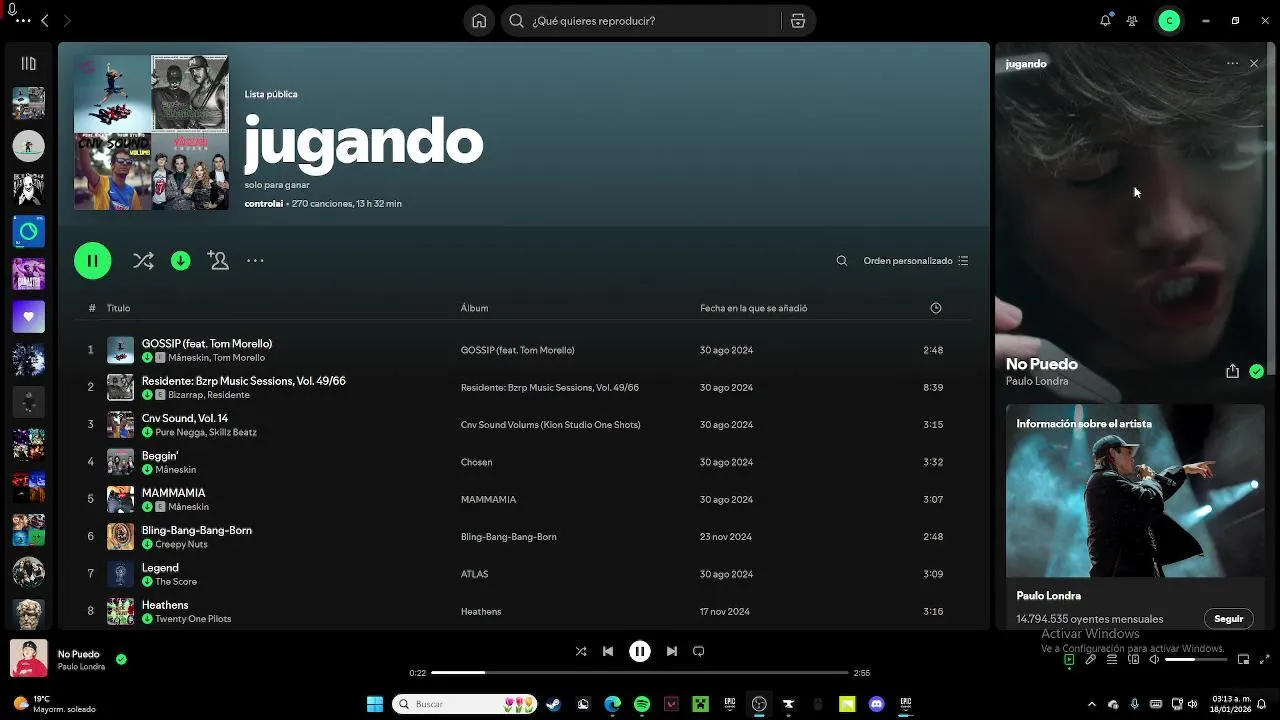Open the play queue
This screenshot has height=720, width=1280.
(x=1112, y=660)
